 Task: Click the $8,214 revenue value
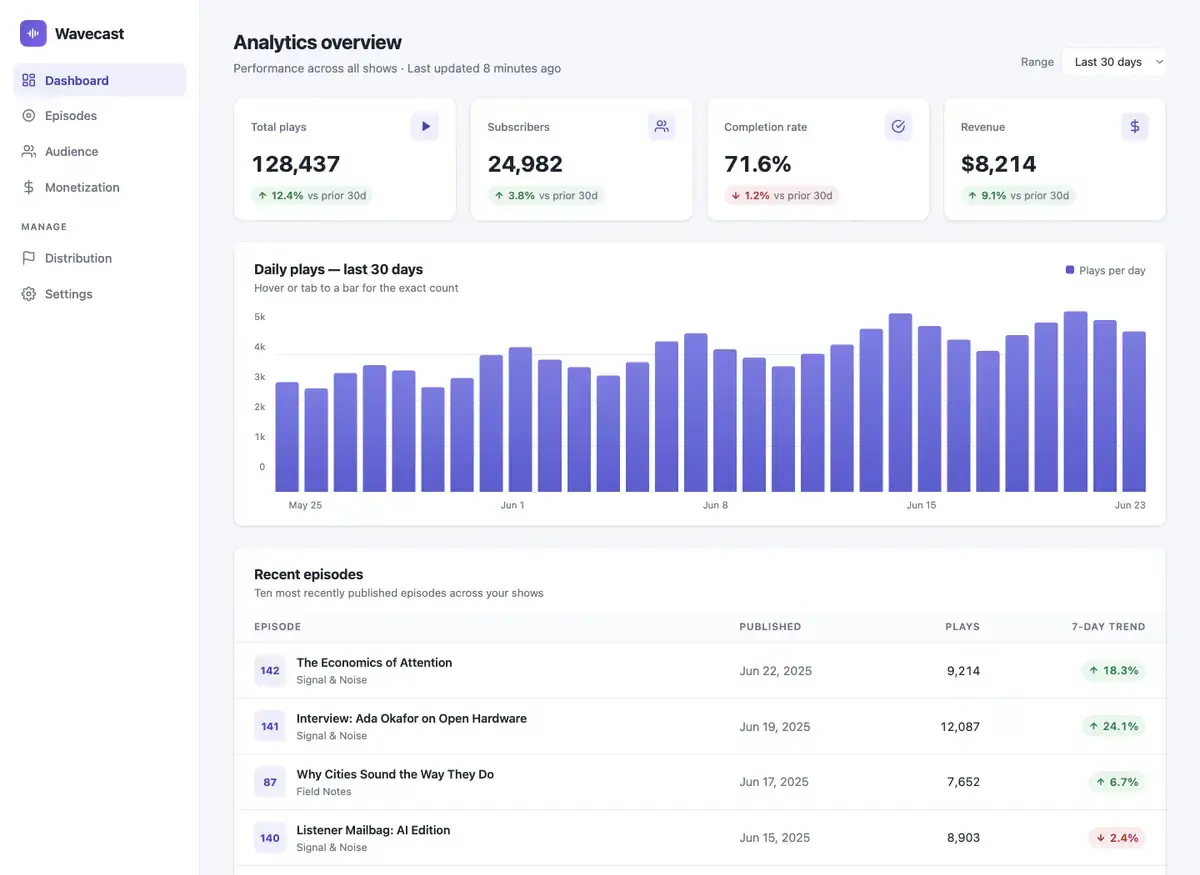(999, 164)
